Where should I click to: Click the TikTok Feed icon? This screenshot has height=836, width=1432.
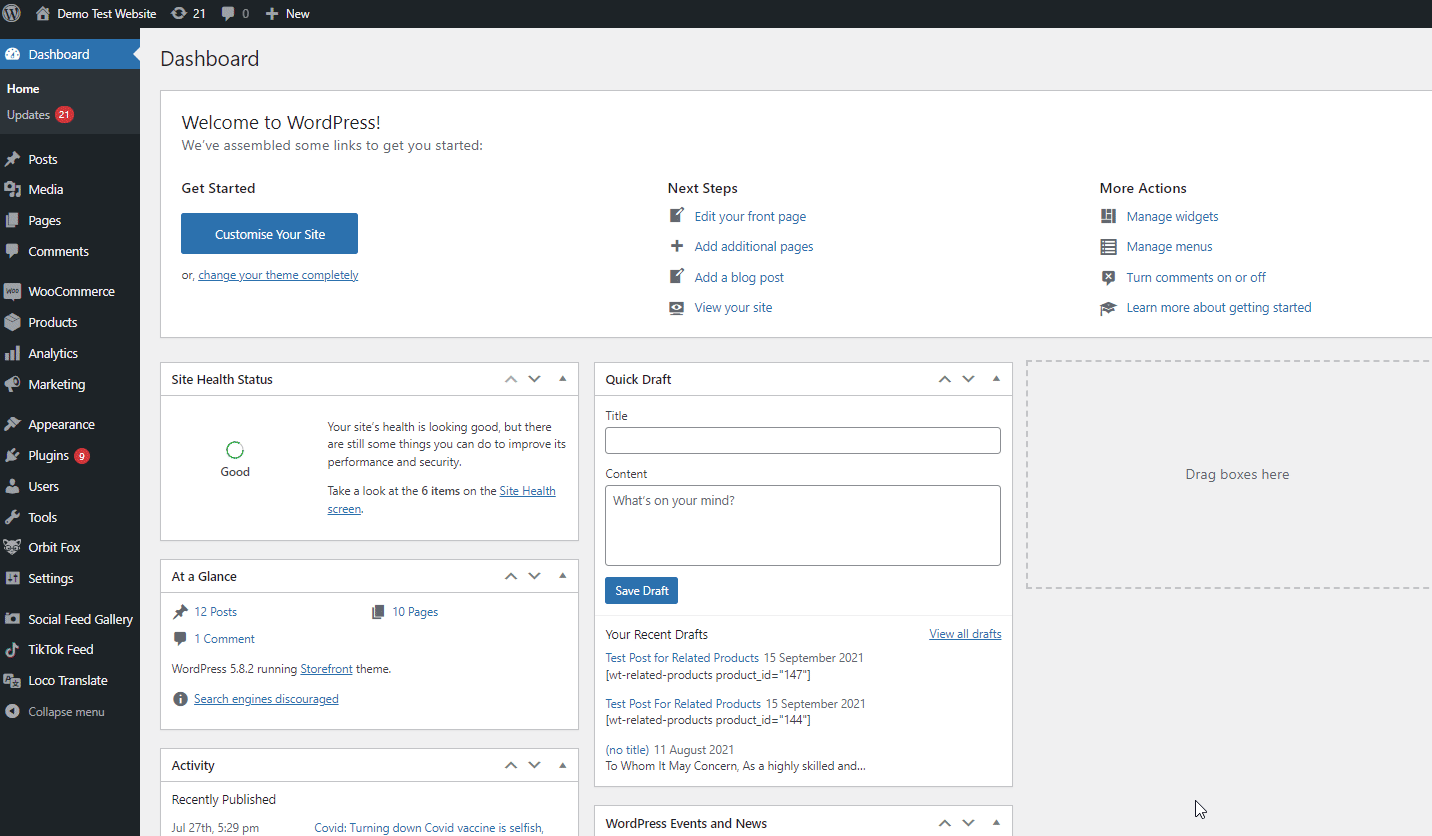(12, 649)
